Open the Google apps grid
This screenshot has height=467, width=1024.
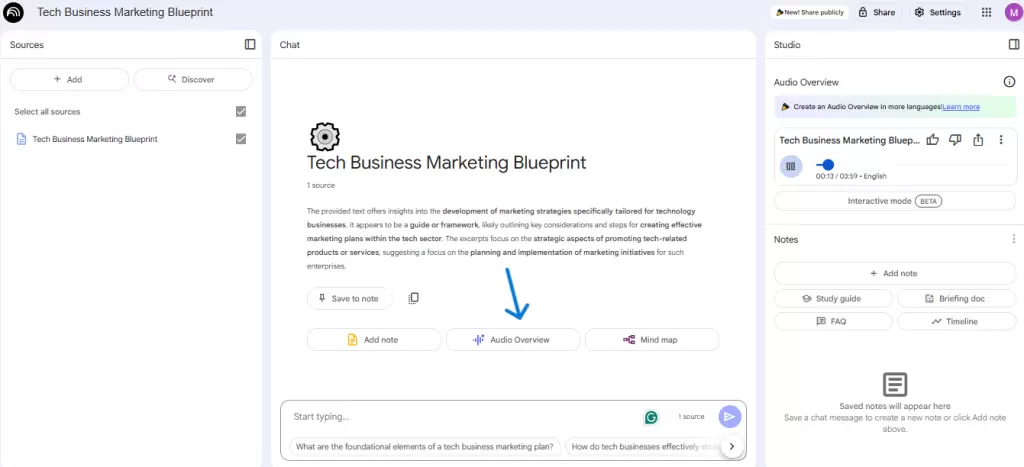click(987, 12)
